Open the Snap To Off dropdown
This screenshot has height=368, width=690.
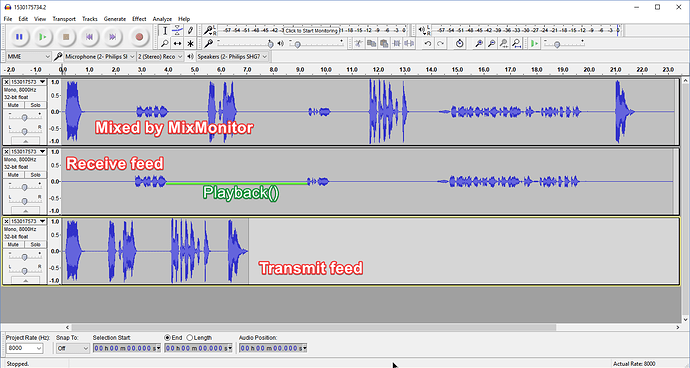73,348
